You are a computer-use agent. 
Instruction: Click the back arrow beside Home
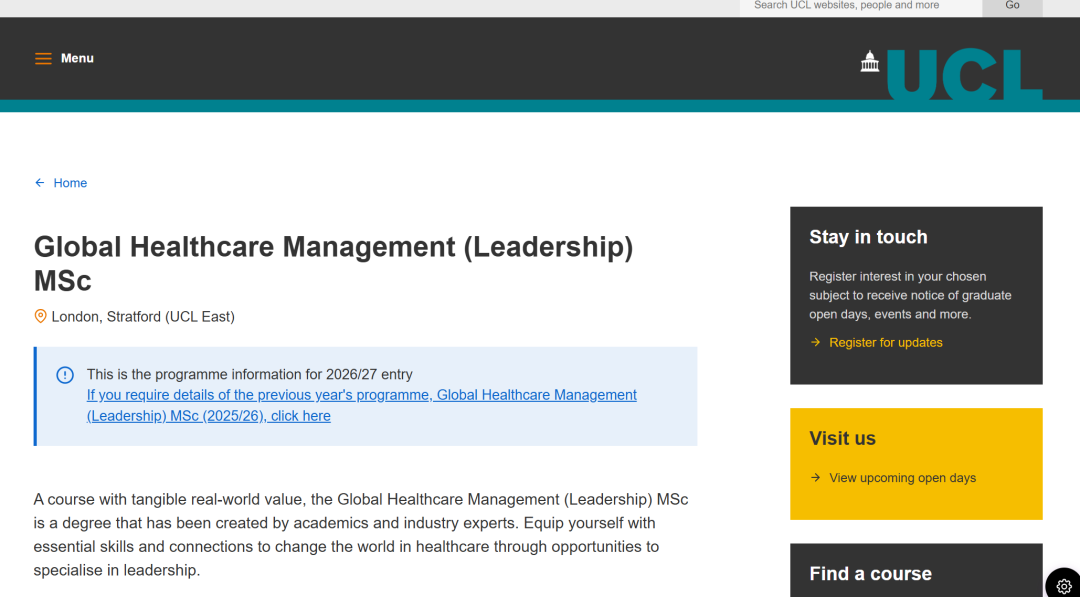[x=40, y=183]
